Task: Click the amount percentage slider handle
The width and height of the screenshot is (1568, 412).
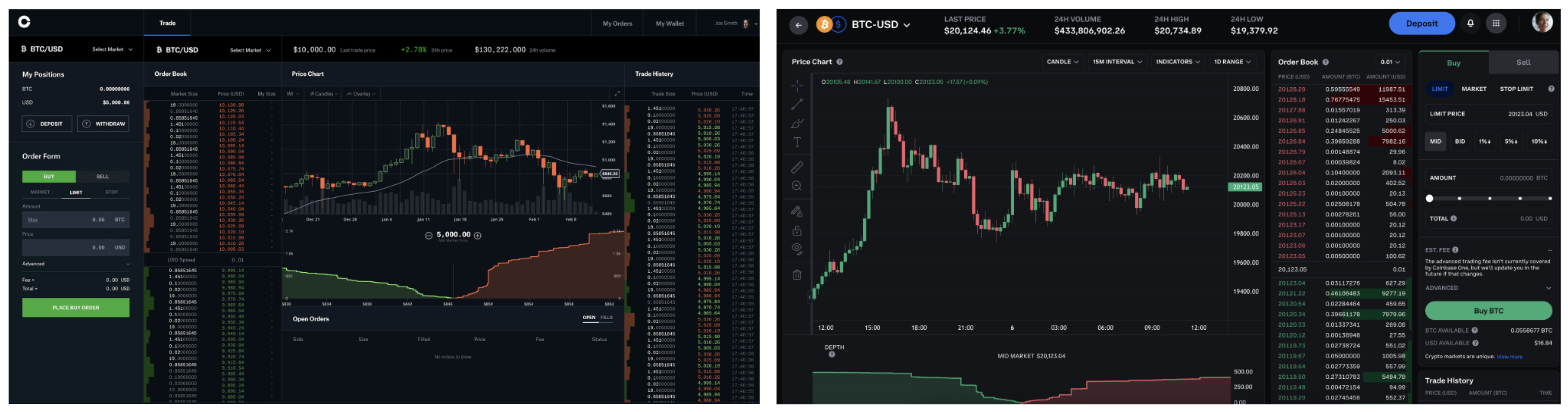Action: [1430, 198]
